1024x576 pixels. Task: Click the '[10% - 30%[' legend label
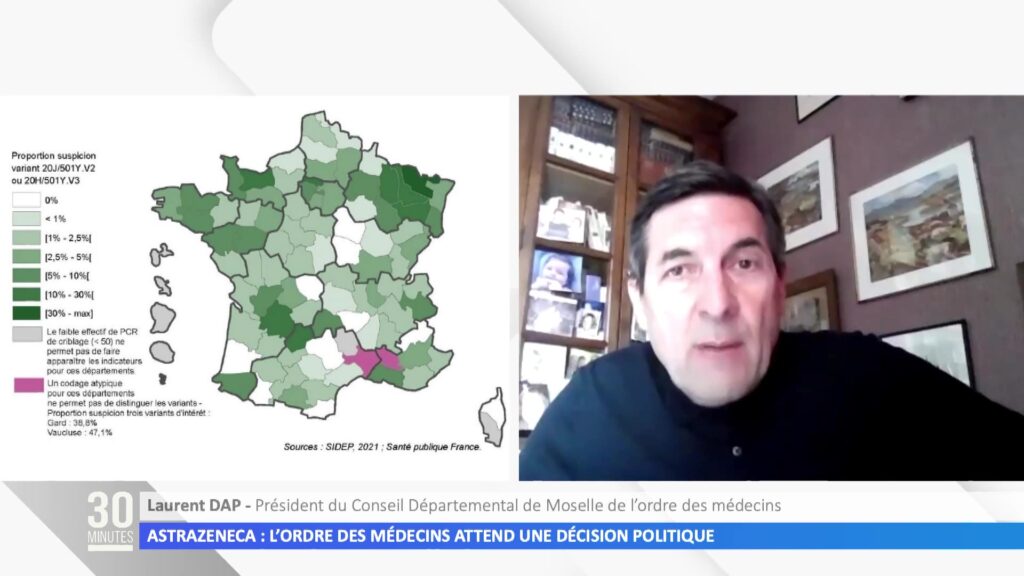pos(69,295)
